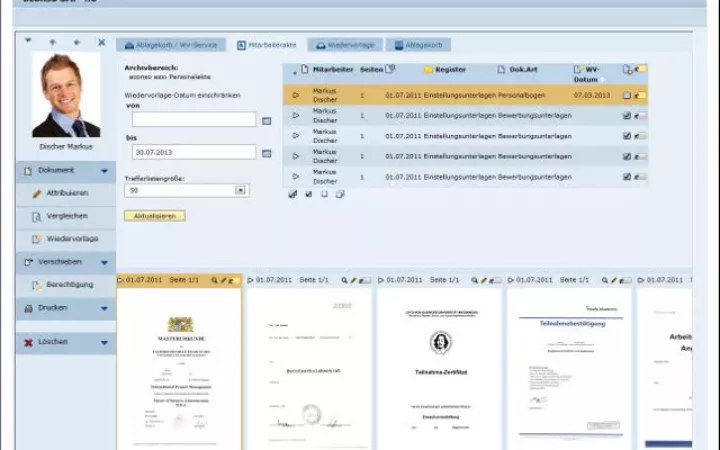Toggle marker switch in last Bewerbungsunterlagen row
This screenshot has width=720, height=450.
640,177
